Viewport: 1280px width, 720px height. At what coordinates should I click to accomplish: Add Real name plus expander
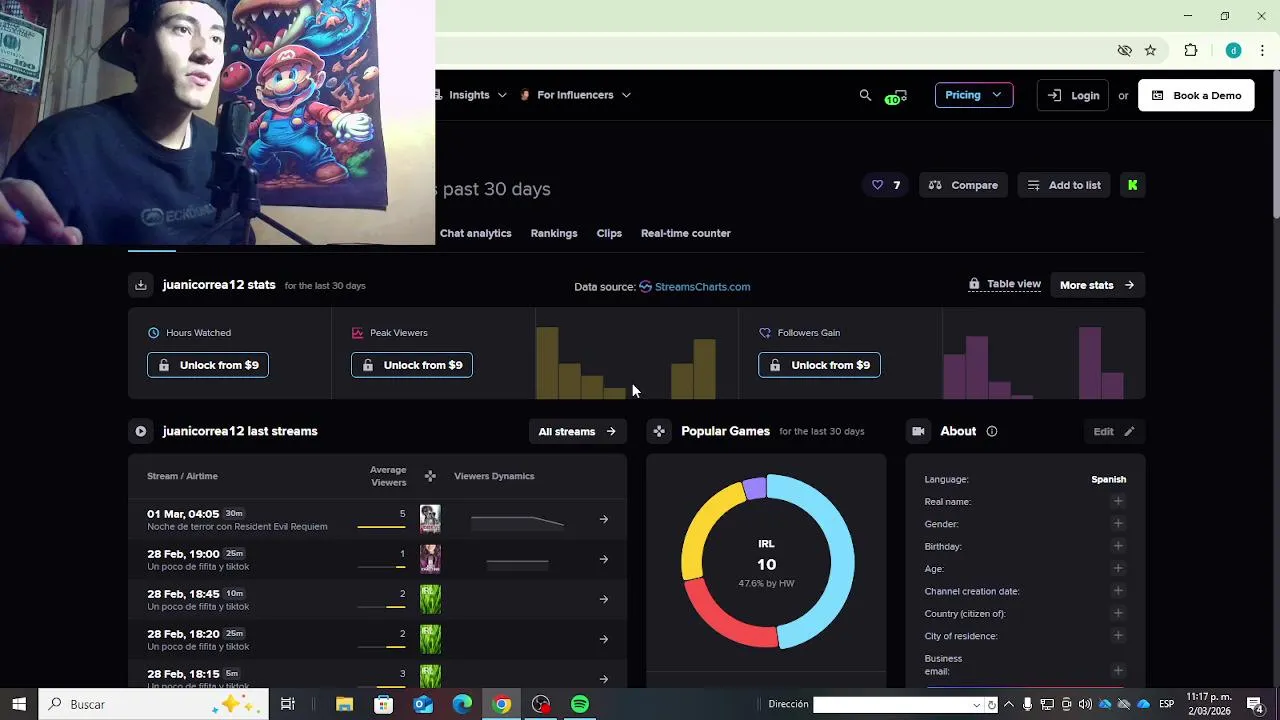(x=1118, y=501)
